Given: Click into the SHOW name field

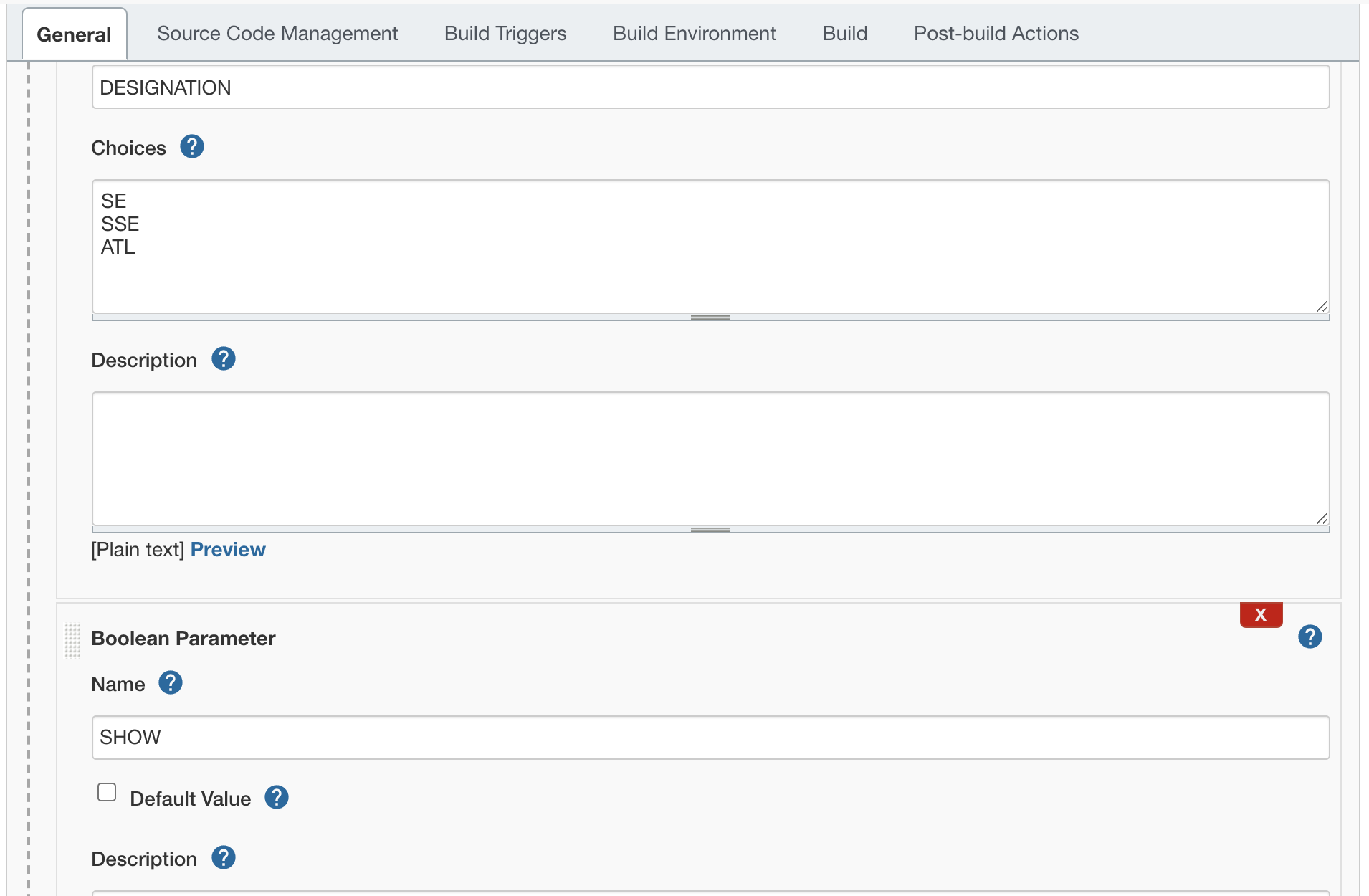Looking at the screenshot, I should click(x=710, y=738).
